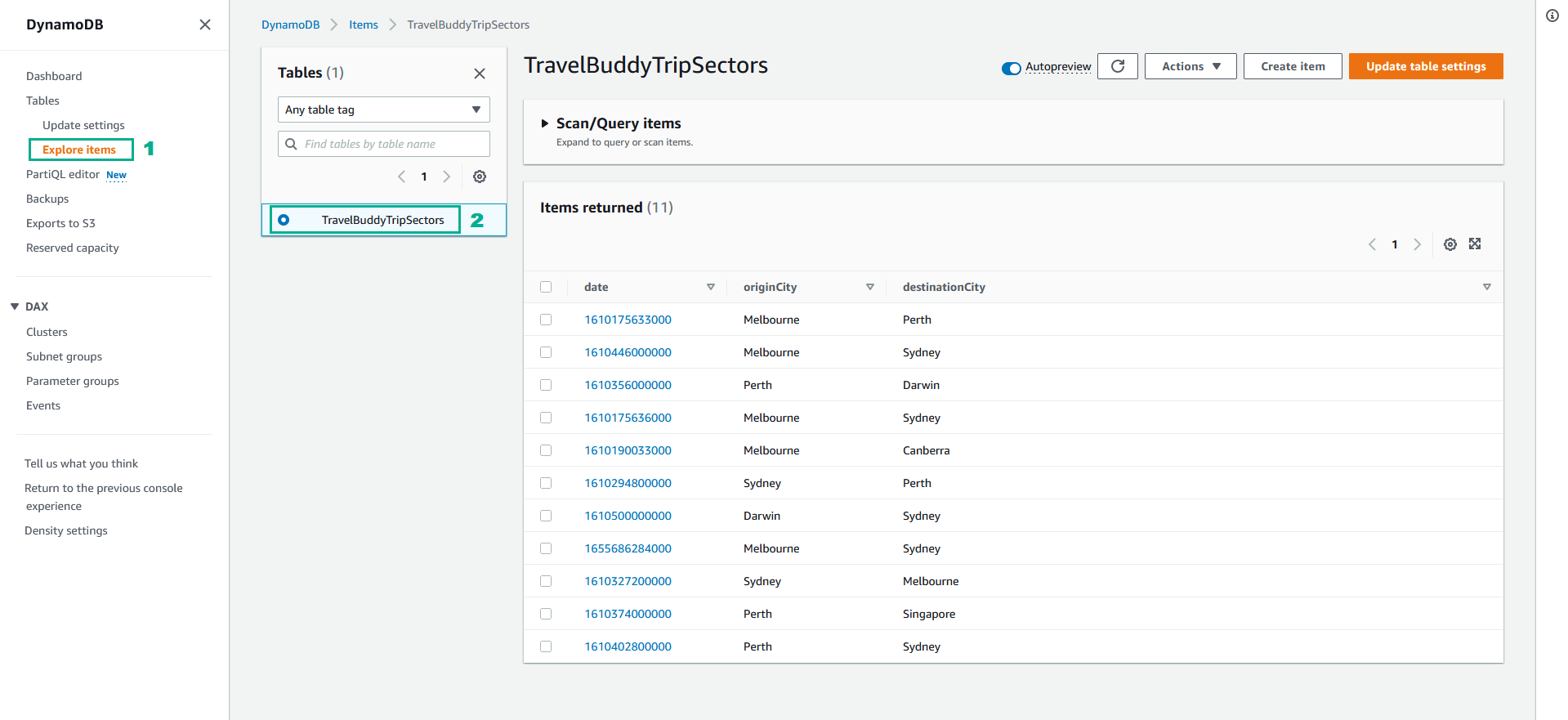Open Density settings
1568x720 pixels.
coord(66,530)
